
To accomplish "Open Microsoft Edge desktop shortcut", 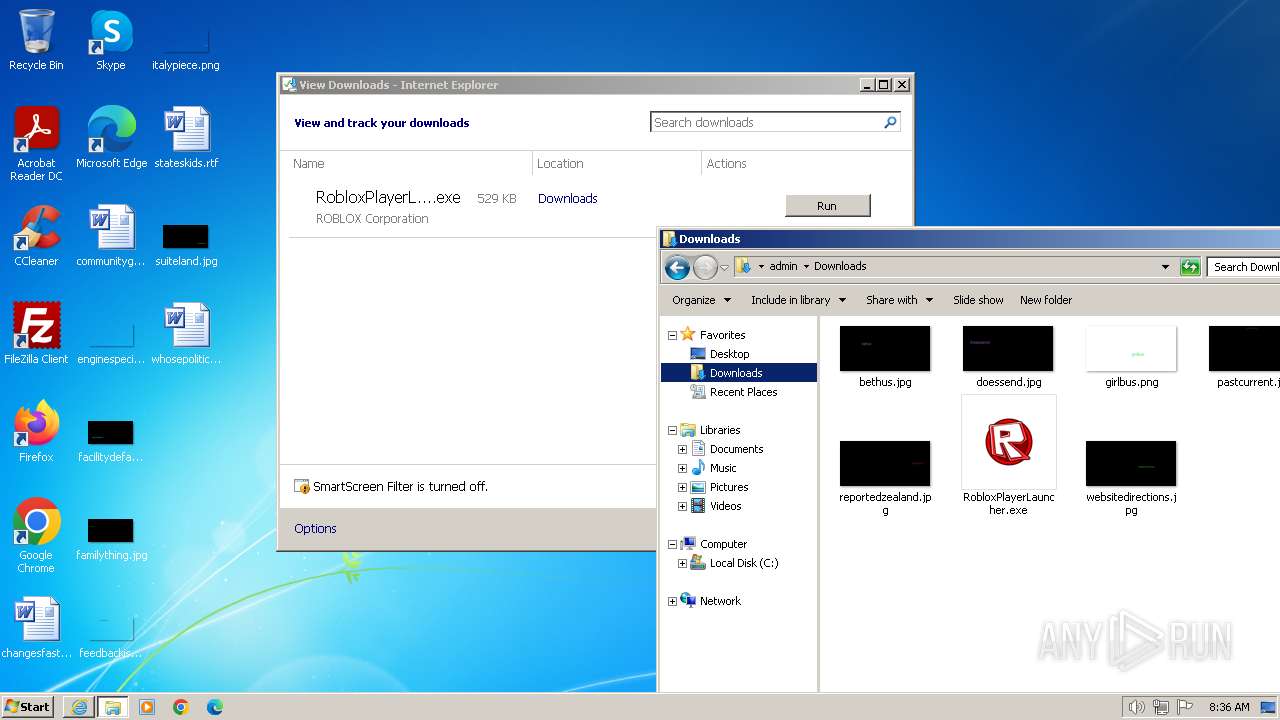I will (x=111, y=137).
